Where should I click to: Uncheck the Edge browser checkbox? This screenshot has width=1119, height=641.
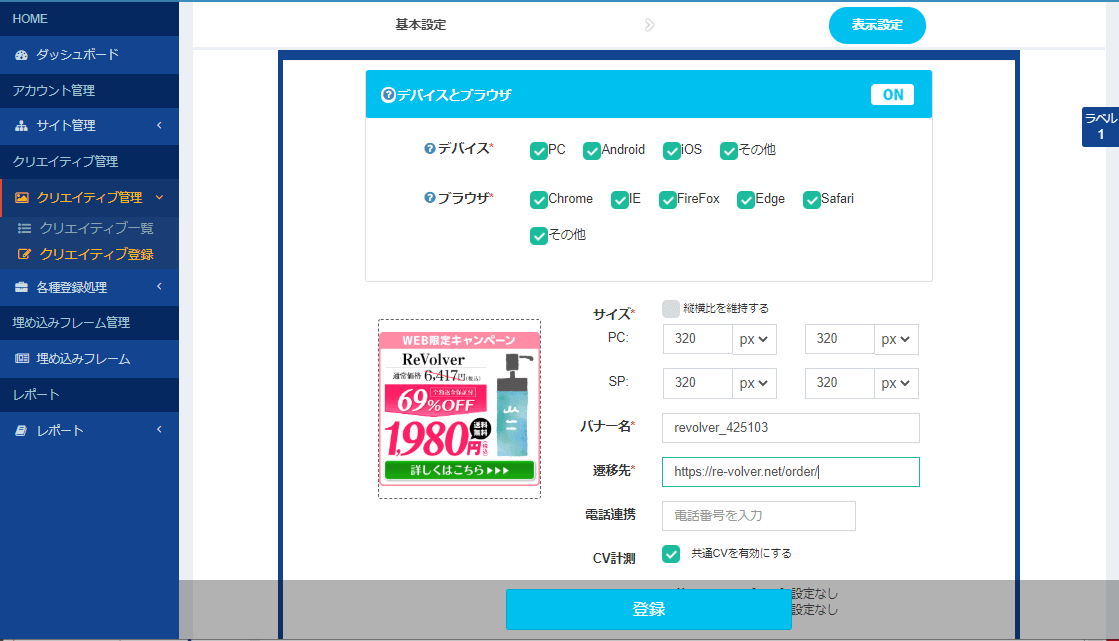click(x=746, y=200)
